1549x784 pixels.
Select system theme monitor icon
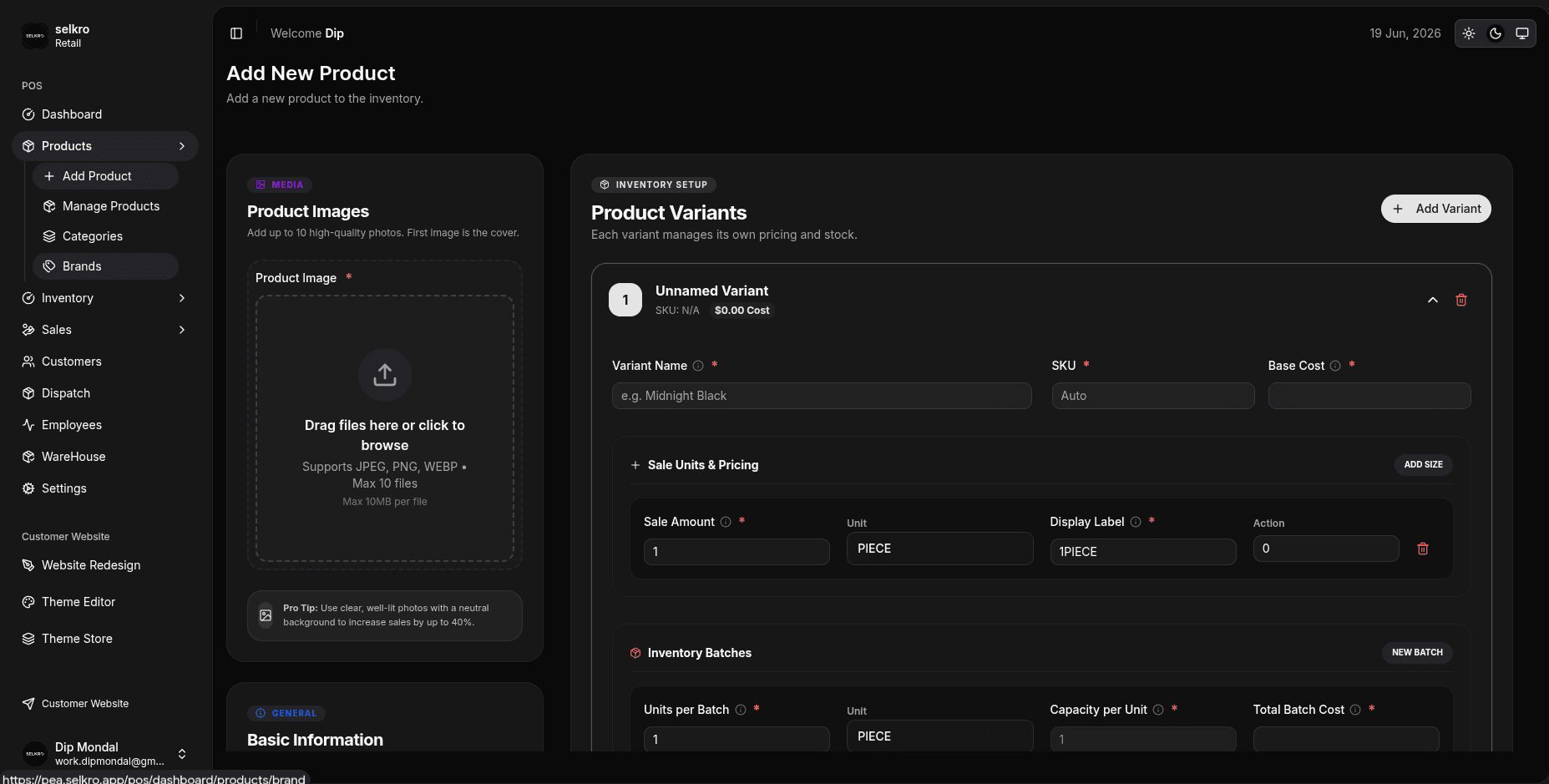tap(1522, 33)
